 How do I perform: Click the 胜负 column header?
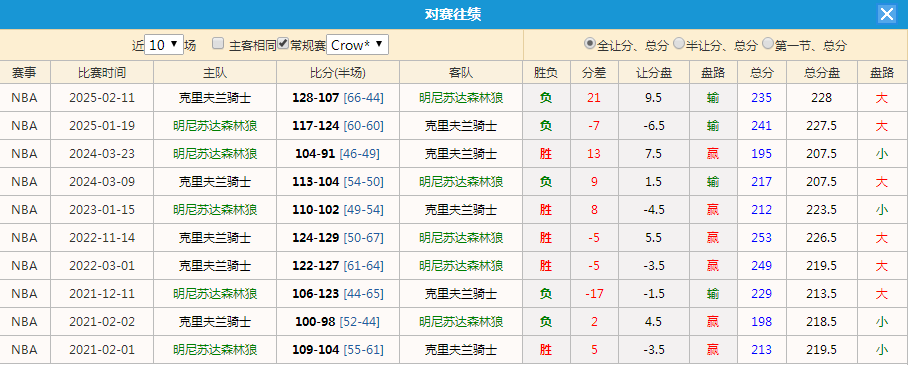(x=545, y=72)
